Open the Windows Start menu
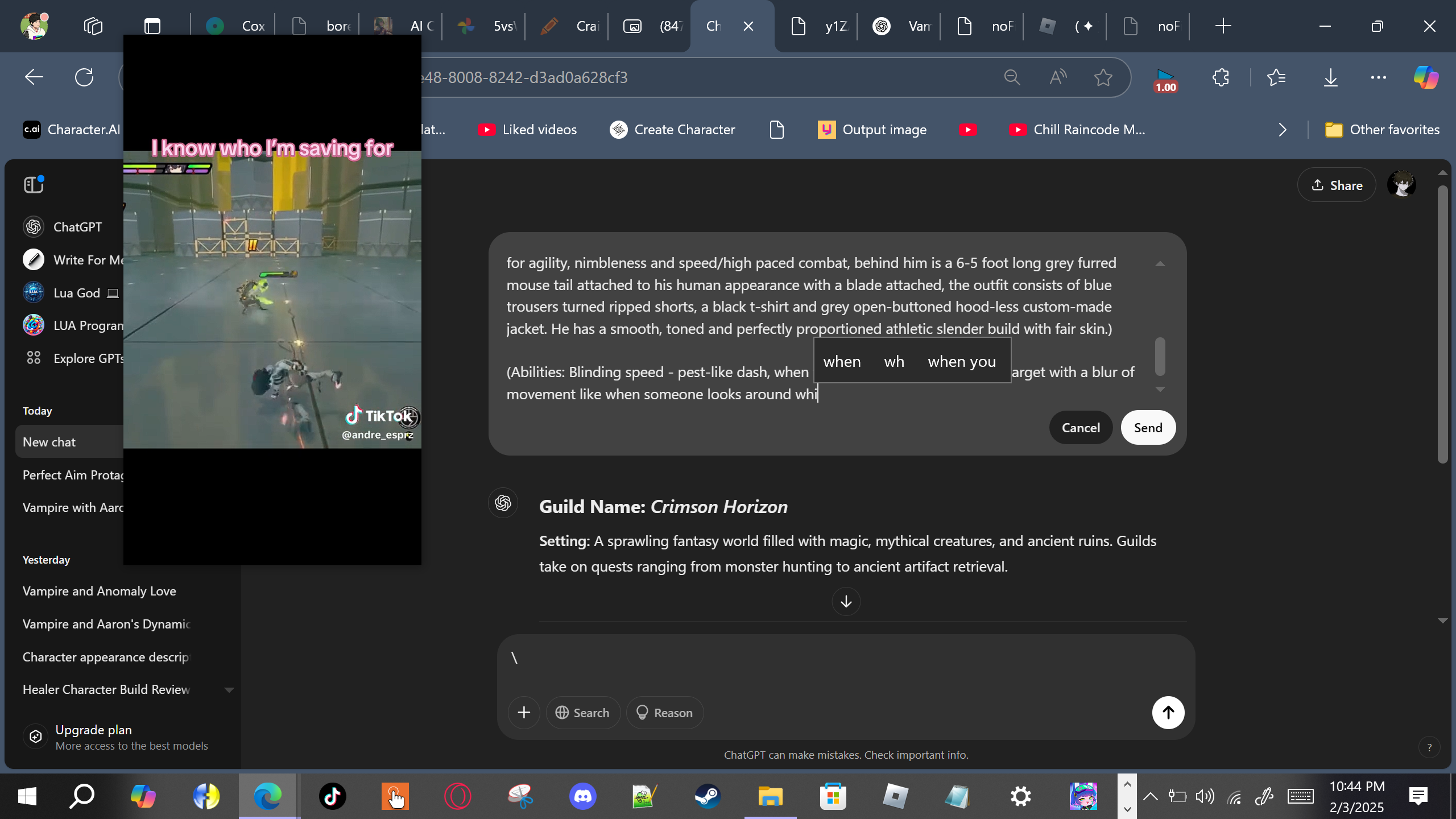Image resolution: width=1456 pixels, height=819 pixels. point(27,796)
